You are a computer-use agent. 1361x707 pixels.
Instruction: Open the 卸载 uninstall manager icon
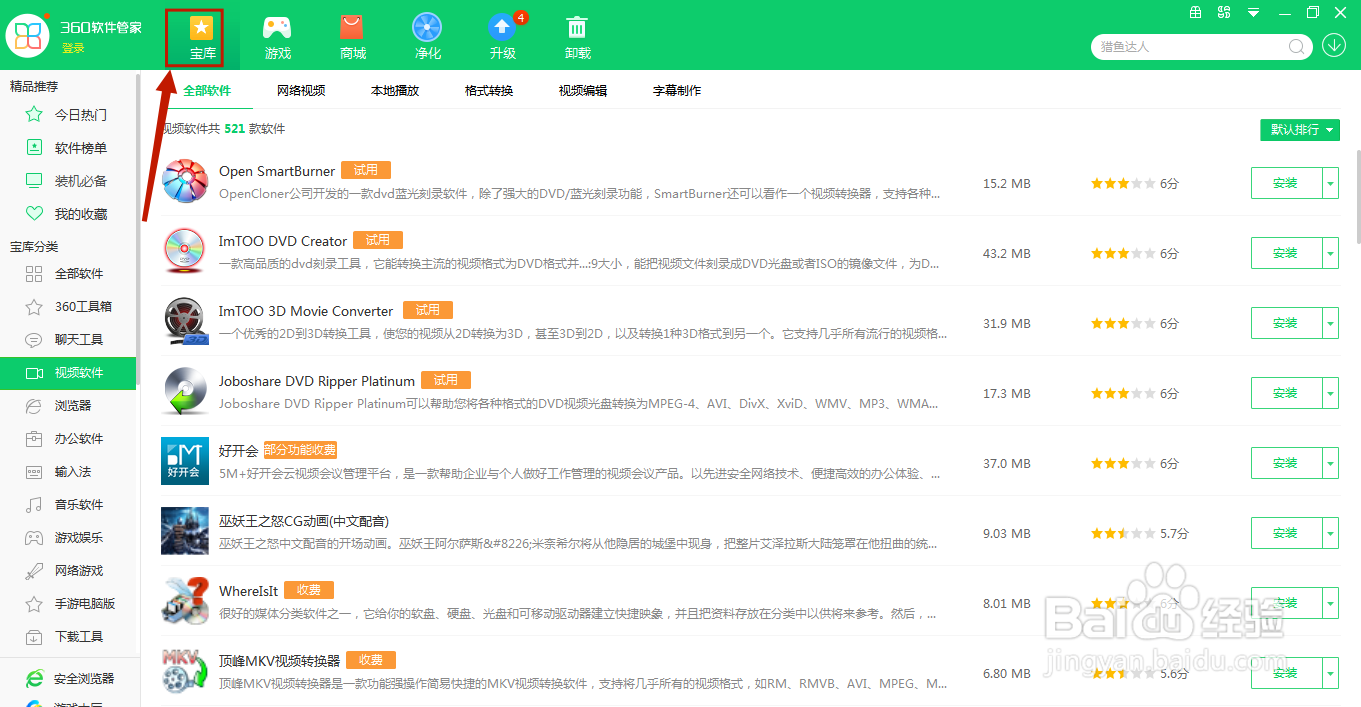tap(577, 35)
